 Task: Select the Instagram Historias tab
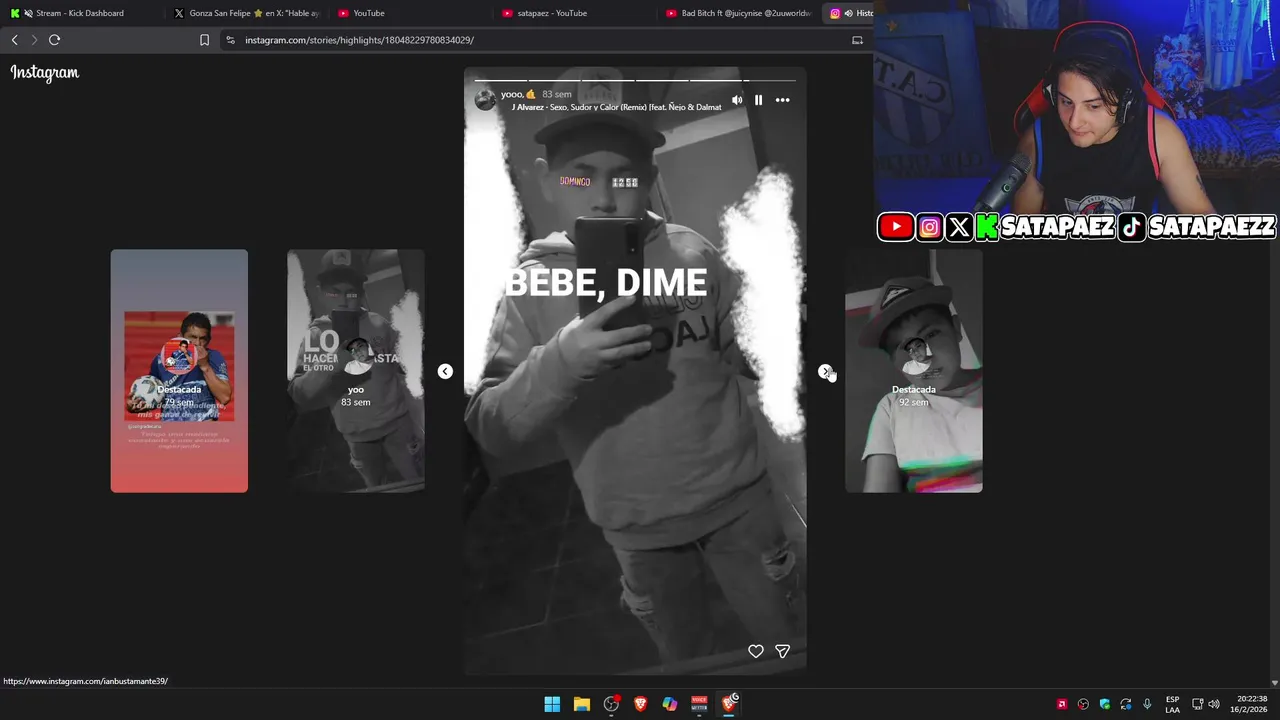pos(849,13)
